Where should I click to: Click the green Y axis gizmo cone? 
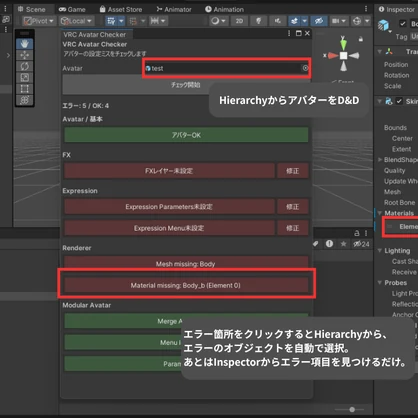(343, 44)
